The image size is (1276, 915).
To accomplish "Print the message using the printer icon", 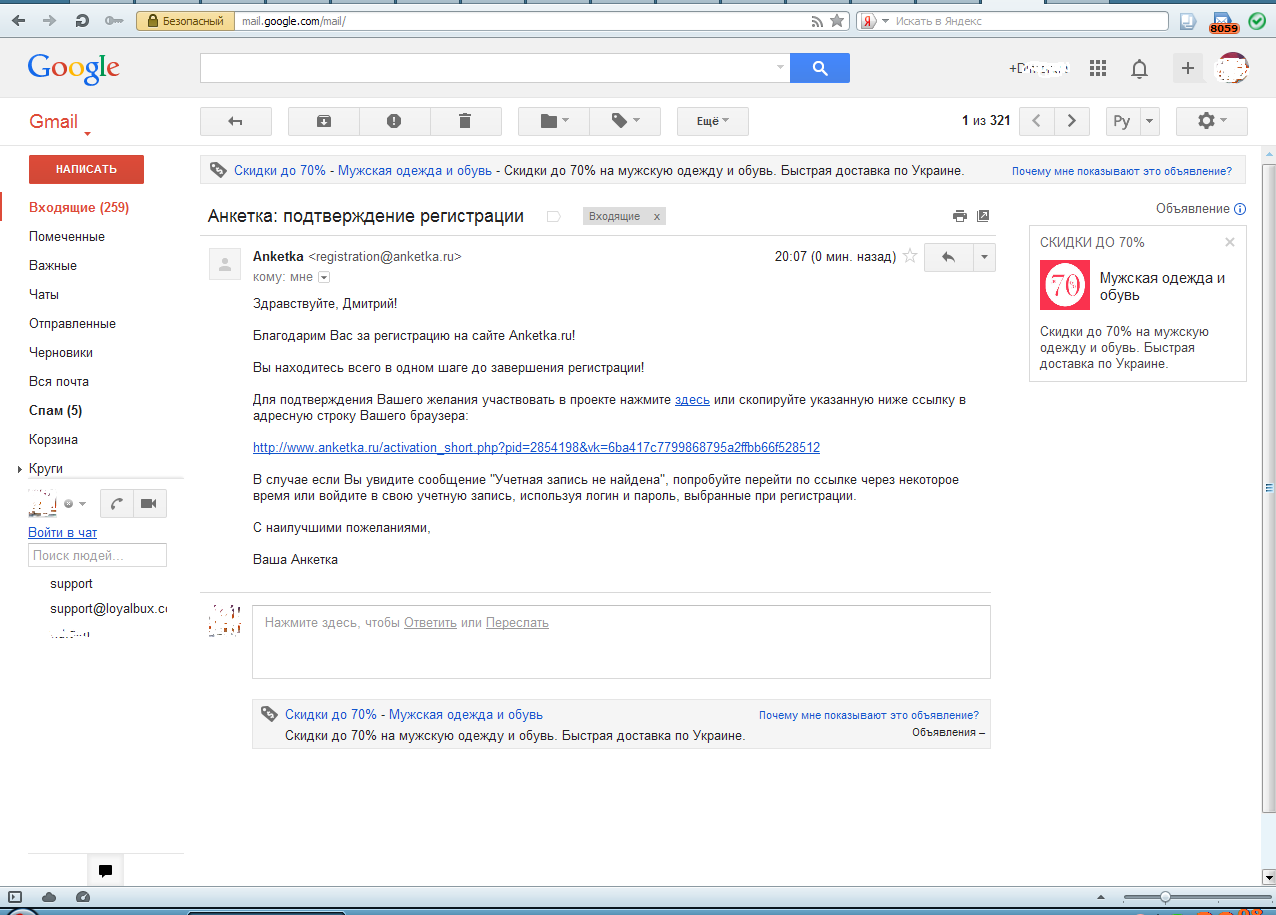I will 960,216.
